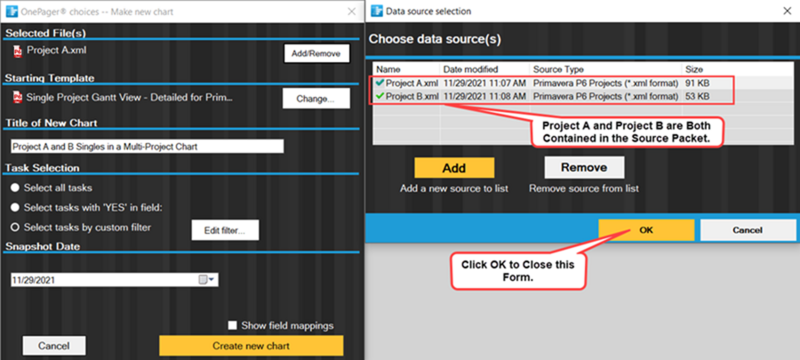Close the Data source selection window
Viewport: 800px width, 360px height.
[x=787, y=11]
